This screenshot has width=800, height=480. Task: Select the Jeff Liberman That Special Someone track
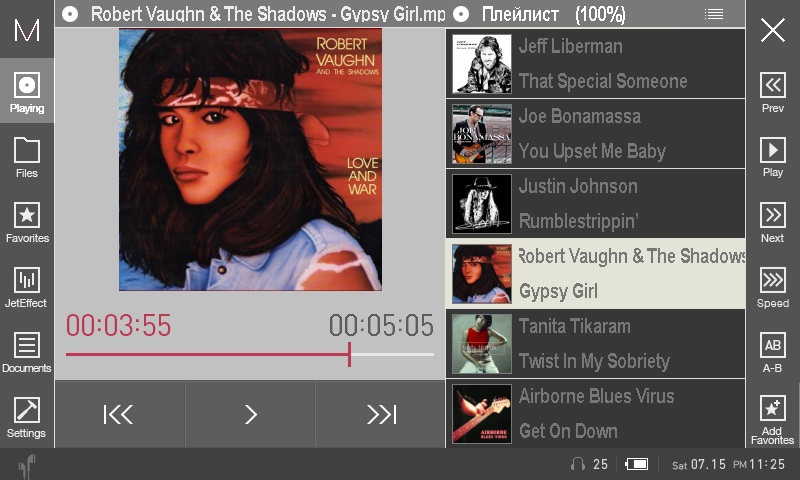(x=595, y=64)
